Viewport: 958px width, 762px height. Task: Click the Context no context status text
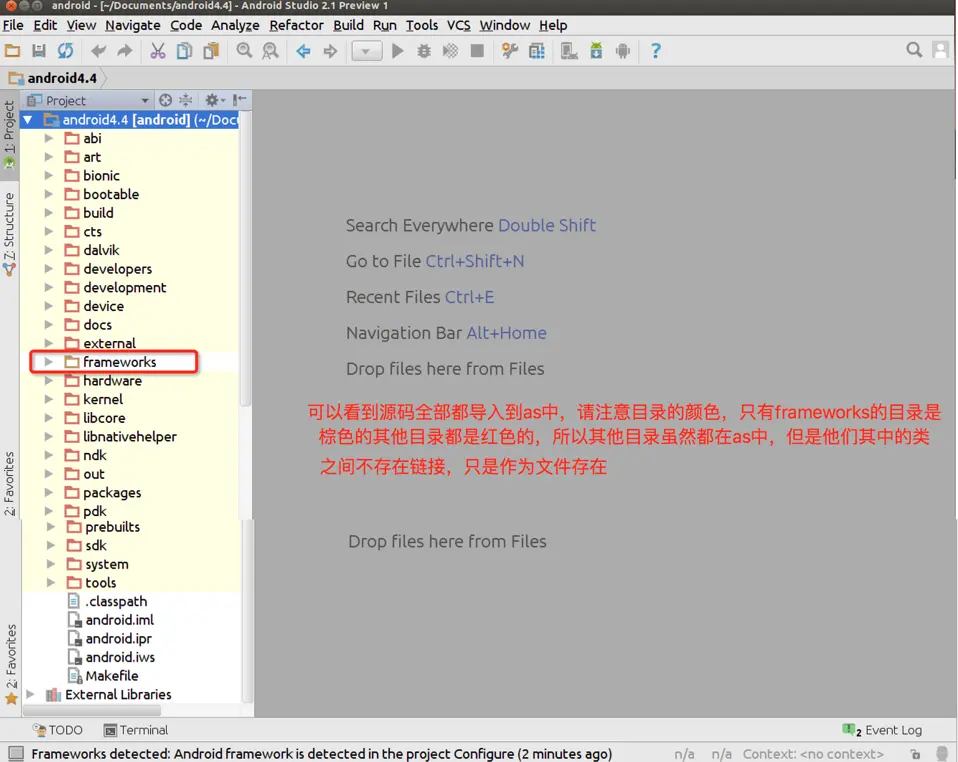point(813,755)
